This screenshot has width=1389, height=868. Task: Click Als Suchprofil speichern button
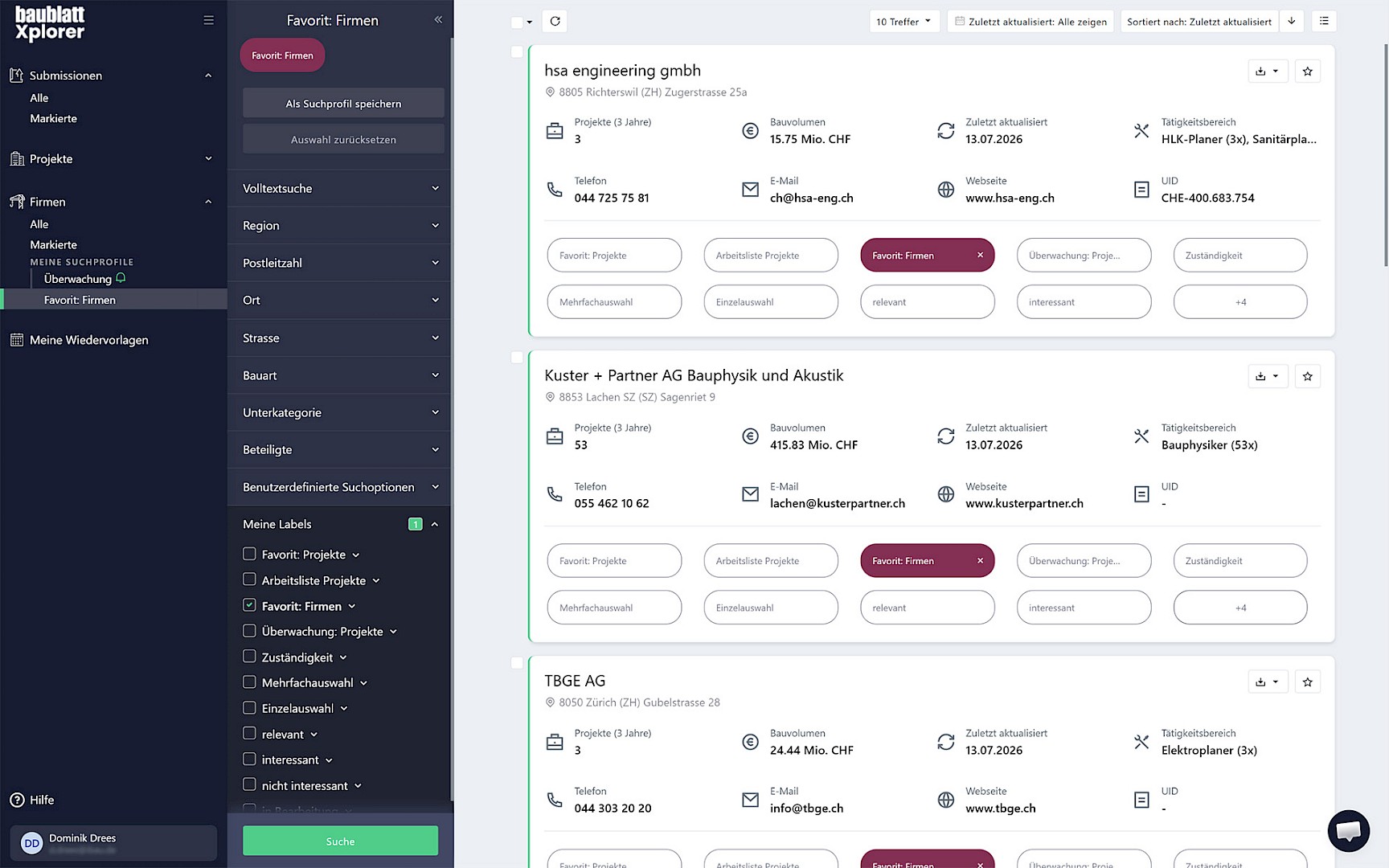tap(343, 104)
